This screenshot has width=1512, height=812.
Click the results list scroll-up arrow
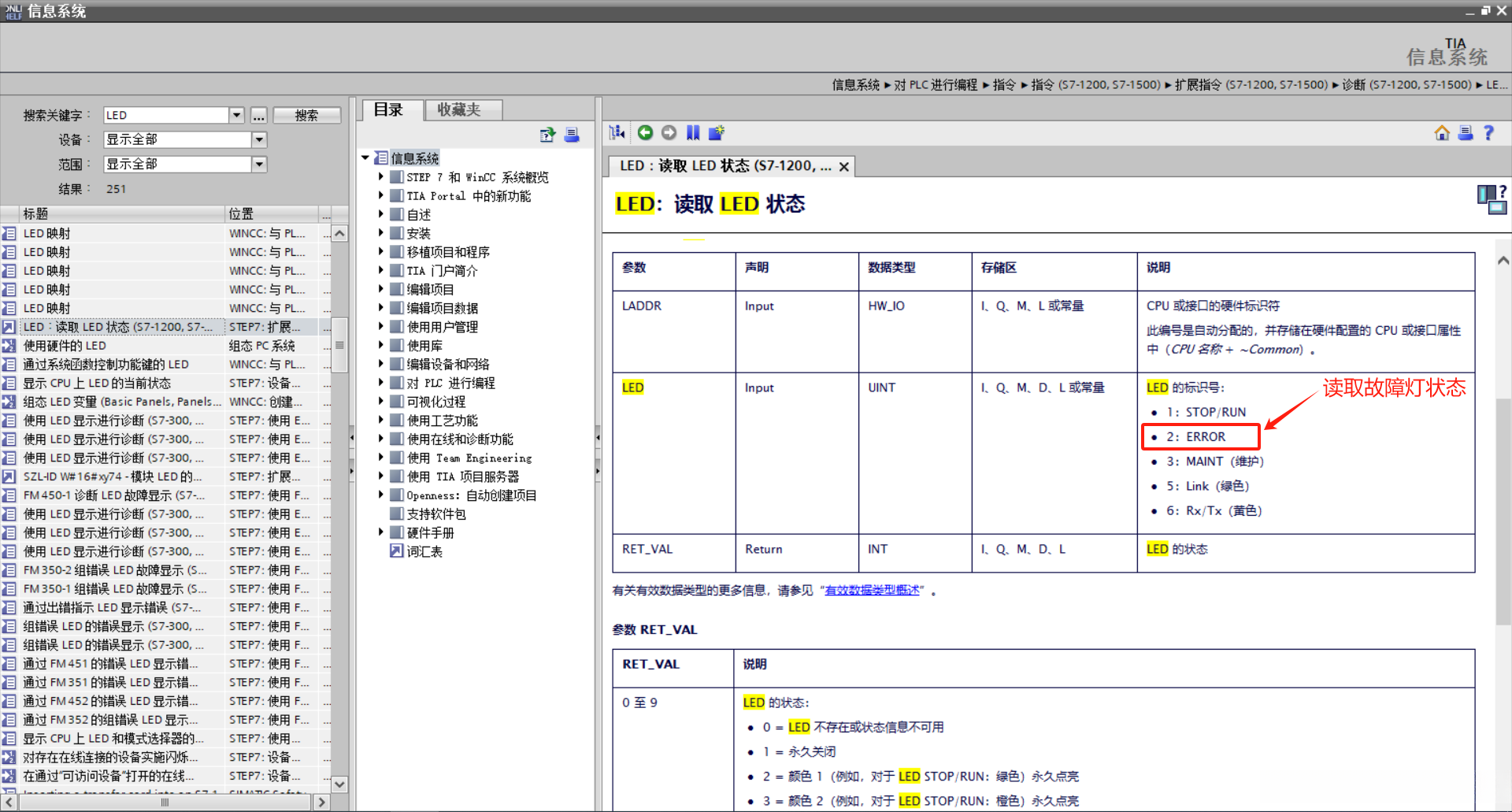[340, 234]
